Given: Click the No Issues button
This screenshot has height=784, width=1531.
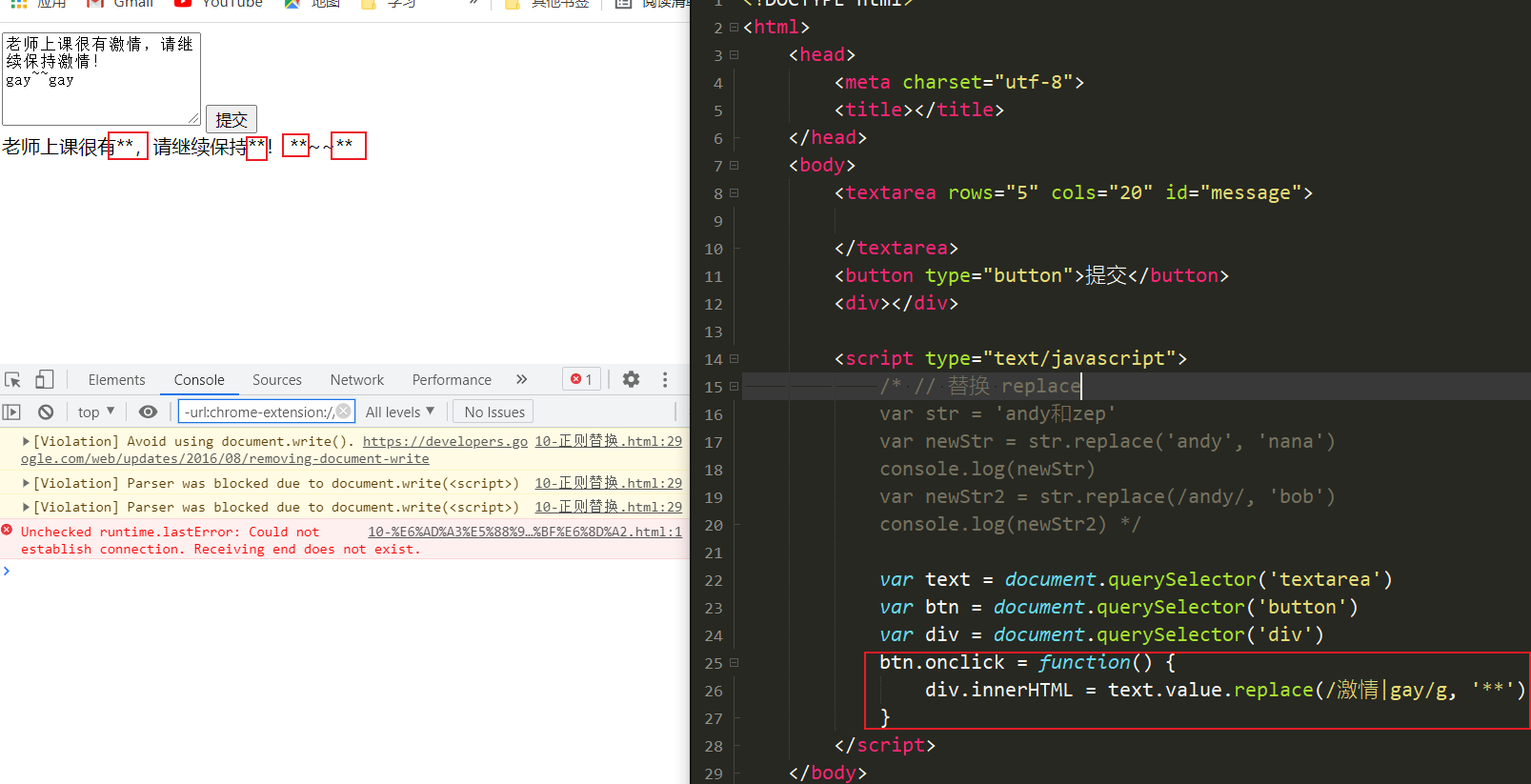Looking at the screenshot, I should [x=494, y=412].
